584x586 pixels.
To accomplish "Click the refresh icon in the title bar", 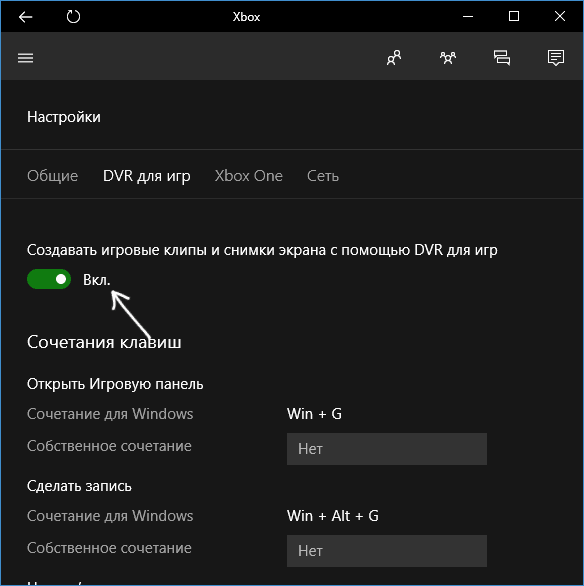I will pyautogui.click(x=73, y=17).
